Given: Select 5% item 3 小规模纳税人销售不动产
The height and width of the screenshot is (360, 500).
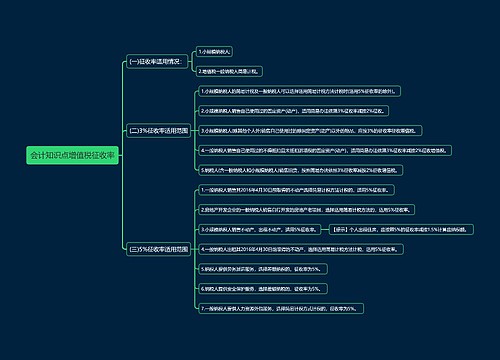Looking at the screenshot, I should click(x=259, y=229).
